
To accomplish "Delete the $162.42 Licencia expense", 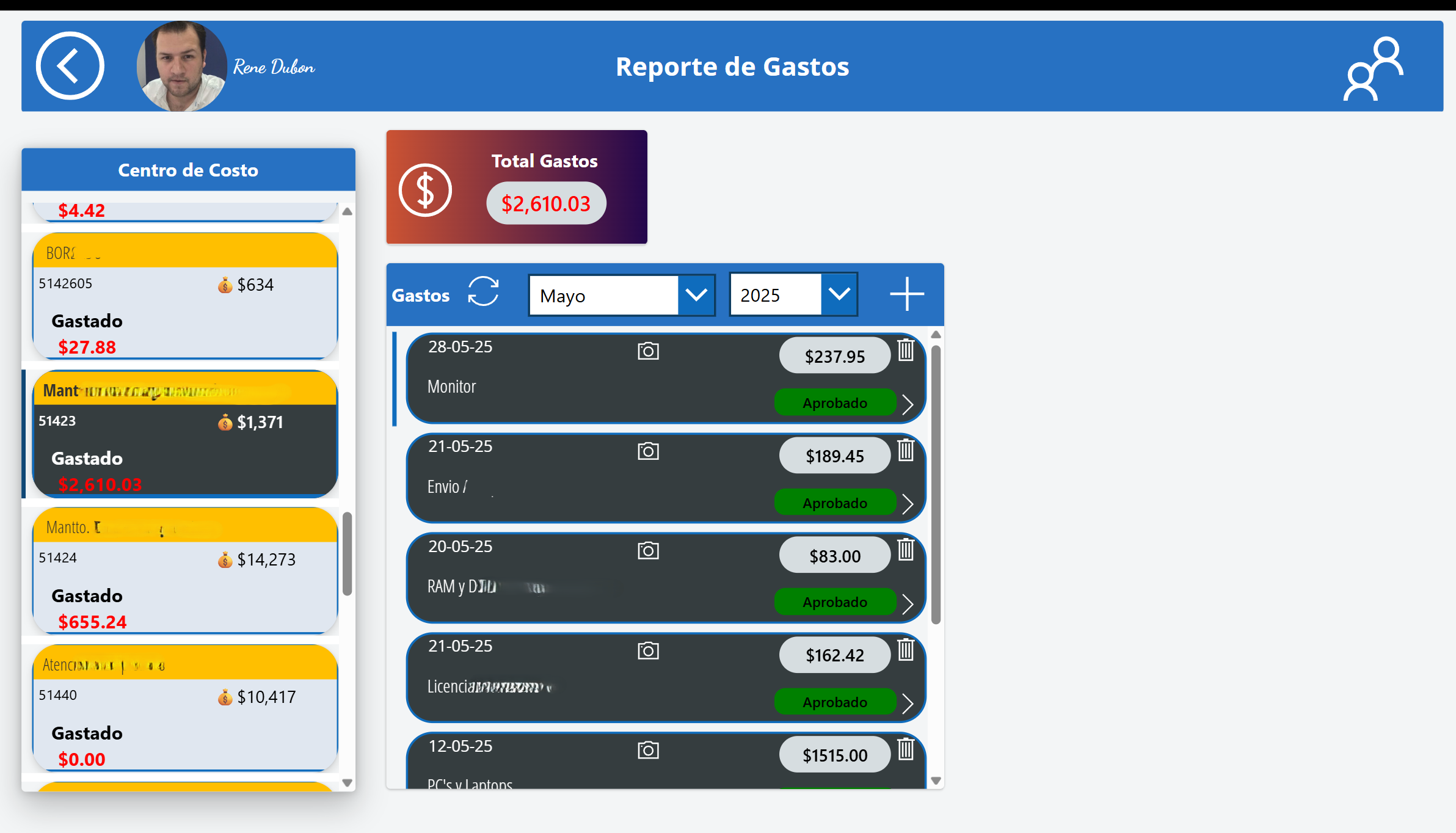I will 906,650.
